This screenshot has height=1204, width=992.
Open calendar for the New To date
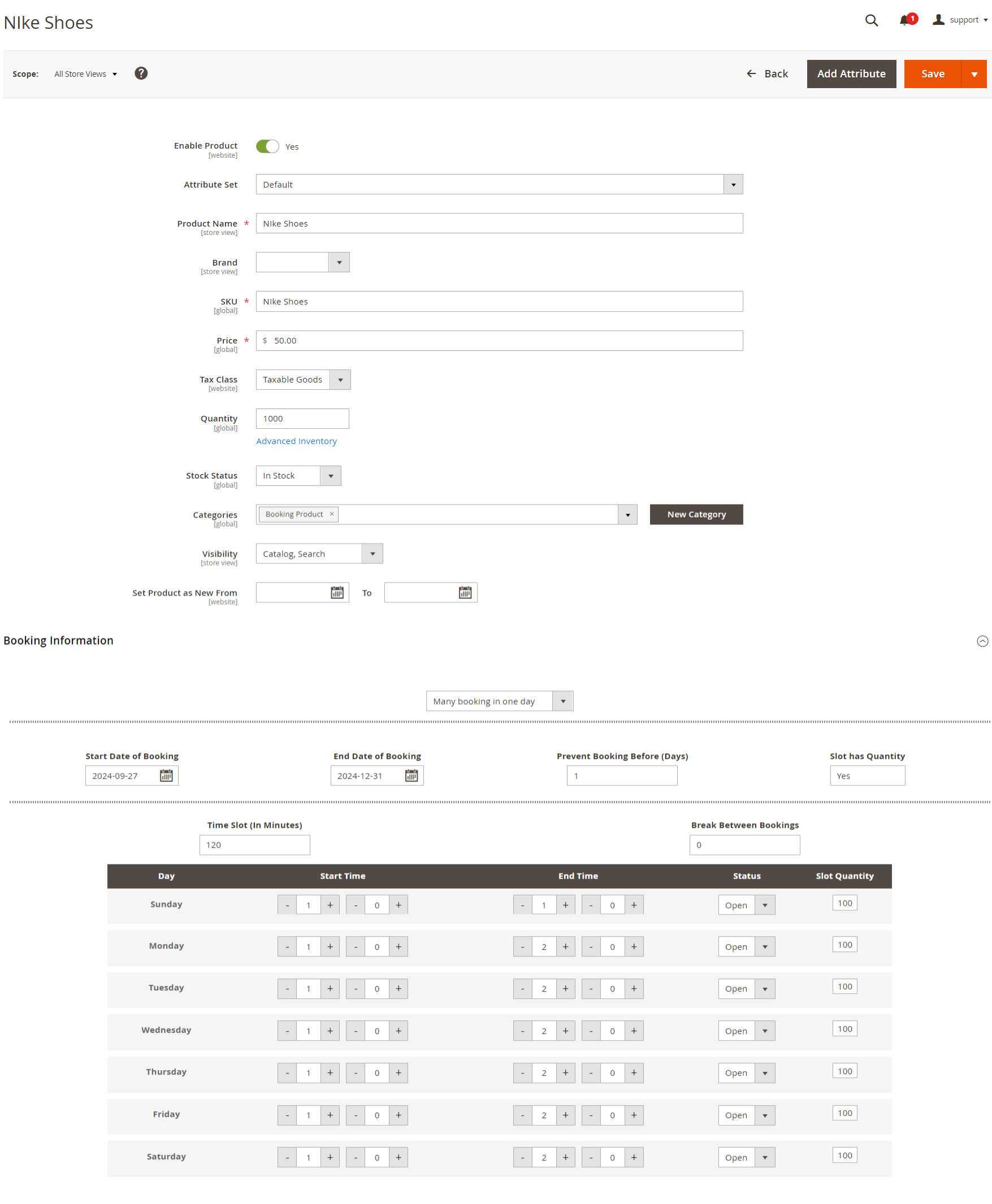465,592
